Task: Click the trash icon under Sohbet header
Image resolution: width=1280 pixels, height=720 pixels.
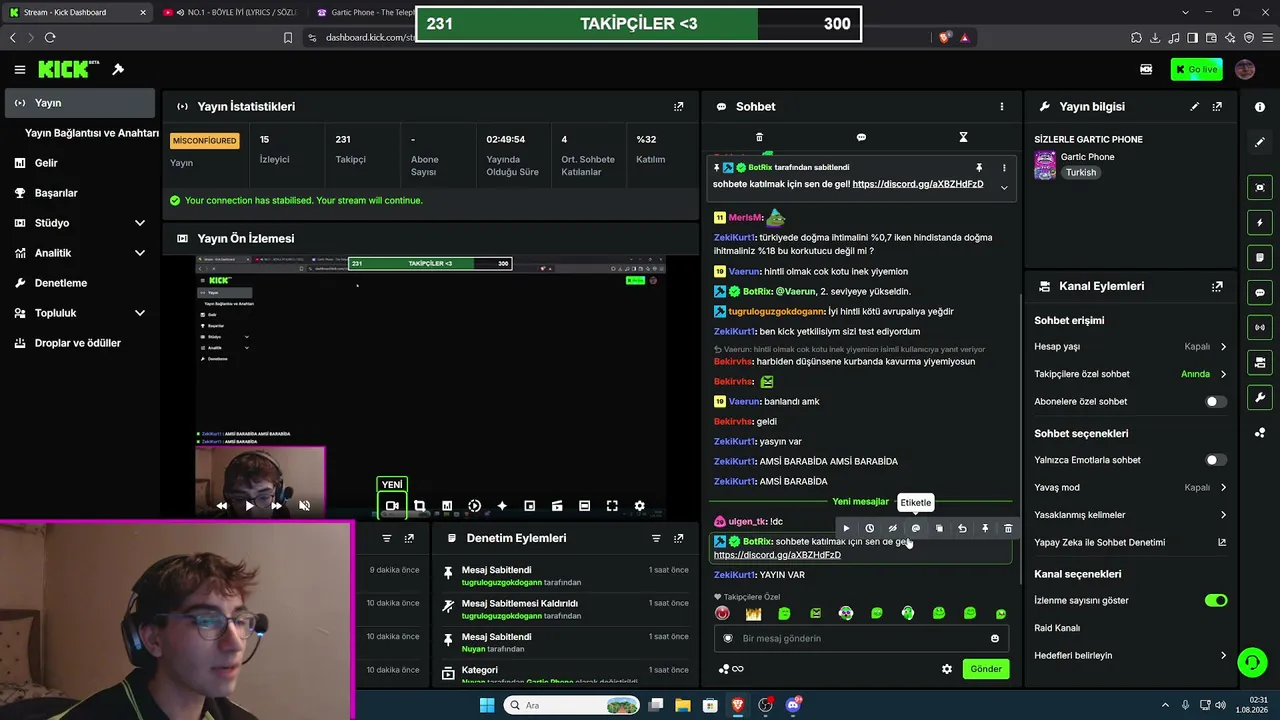Action: click(759, 137)
